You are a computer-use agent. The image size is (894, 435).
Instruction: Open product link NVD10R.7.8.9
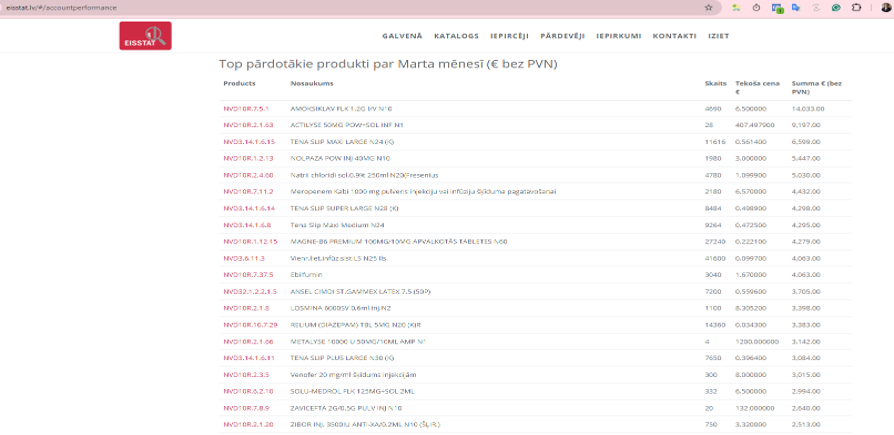(246, 409)
